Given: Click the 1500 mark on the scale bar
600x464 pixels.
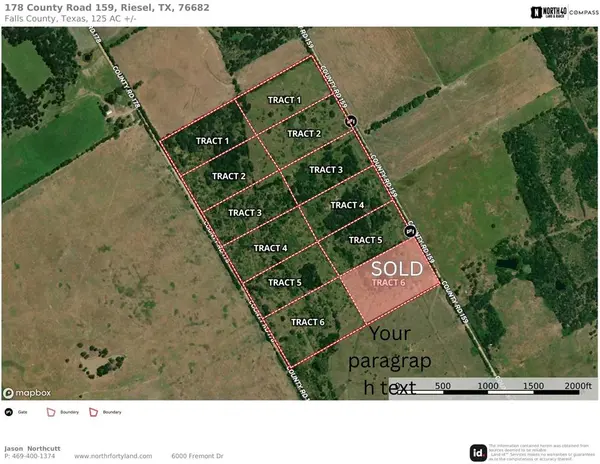Looking at the screenshot, I should coord(533,386).
